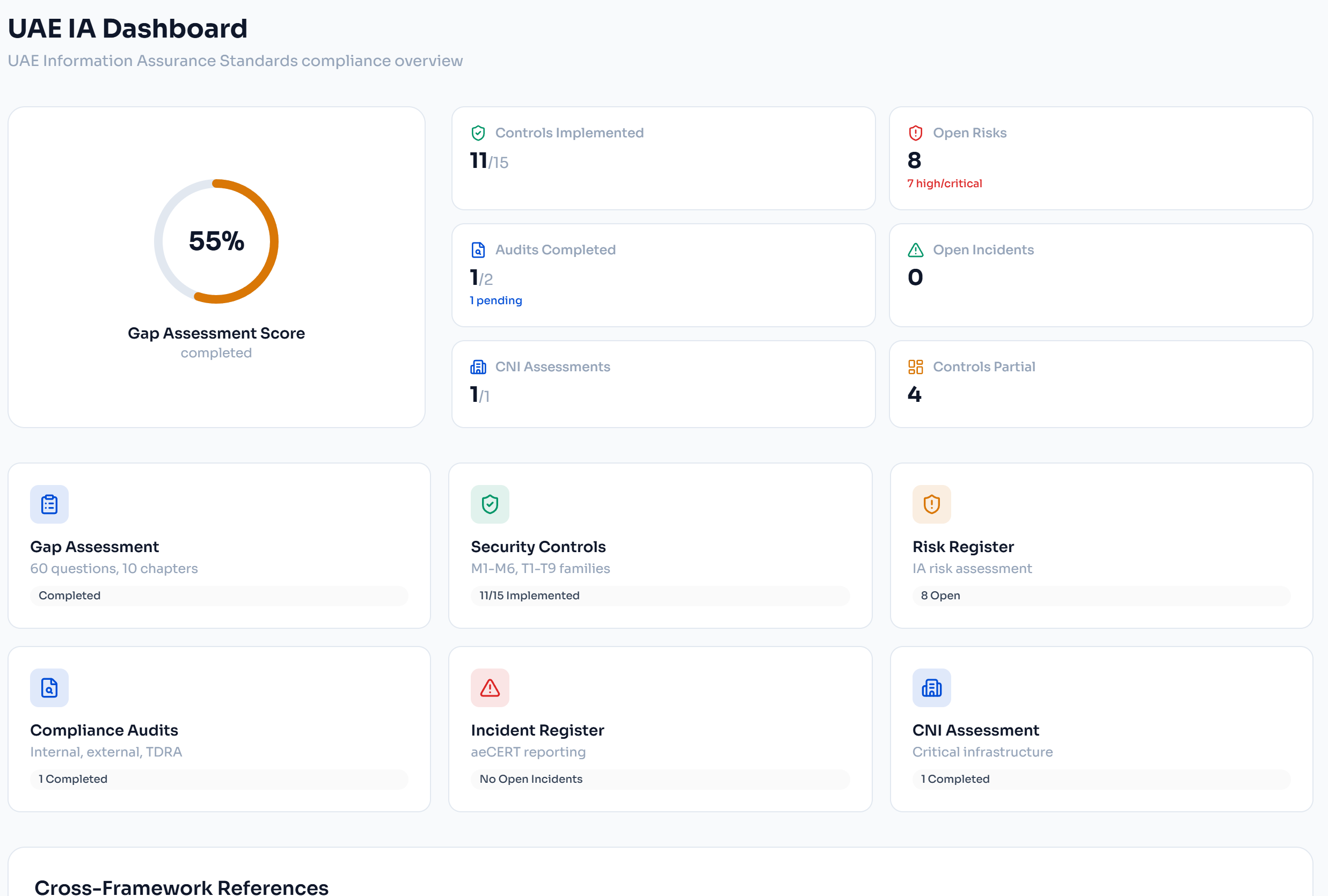1328x896 pixels.
Task: Click the Incident Register red warning icon
Action: tap(490, 688)
